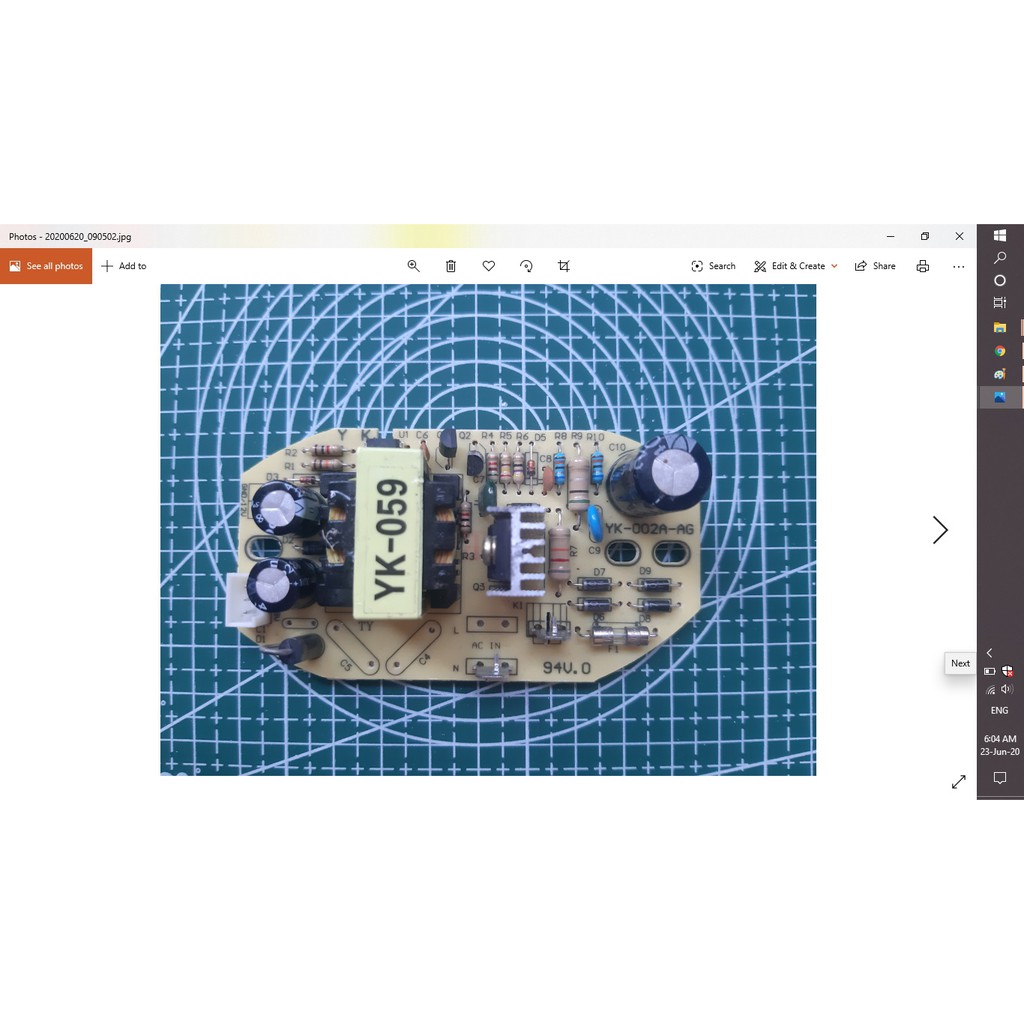Open Windows Start menu
Image resolution: width=1024 pixels, height=1024 pixels.
tap(999, 236)
